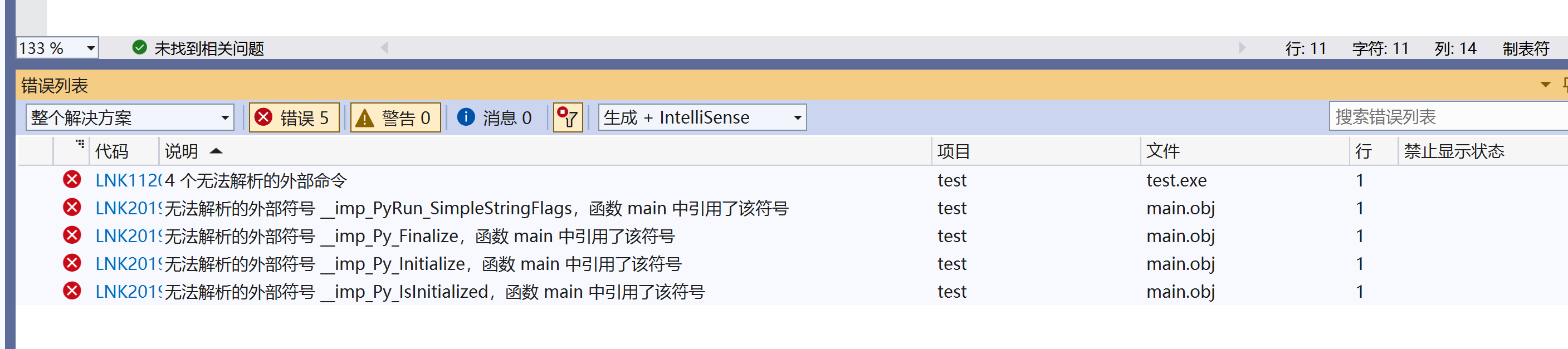Click the blue info icon on the messages button
The width and height of the screenshot is (1568, 349).
pos(466,117)
